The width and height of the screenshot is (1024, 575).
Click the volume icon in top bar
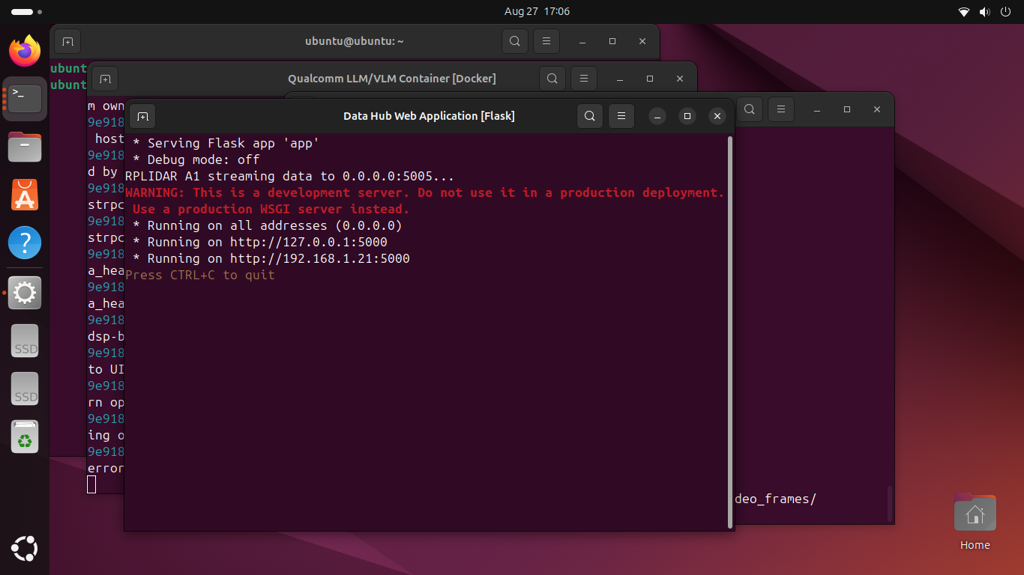[985, 12]
